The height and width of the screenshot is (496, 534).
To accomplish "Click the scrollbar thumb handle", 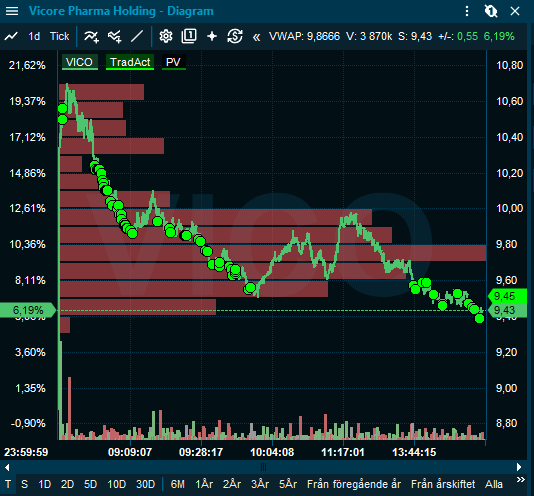I will point(263,467).
